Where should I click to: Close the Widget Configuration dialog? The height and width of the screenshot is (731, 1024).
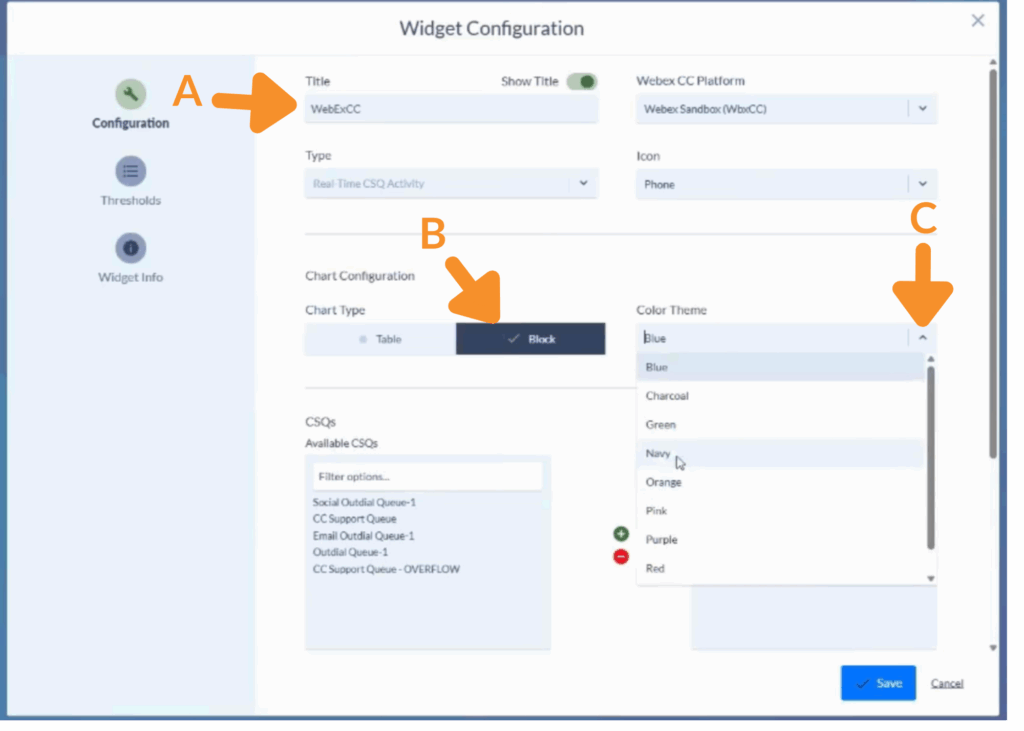[x=977, y=21]
